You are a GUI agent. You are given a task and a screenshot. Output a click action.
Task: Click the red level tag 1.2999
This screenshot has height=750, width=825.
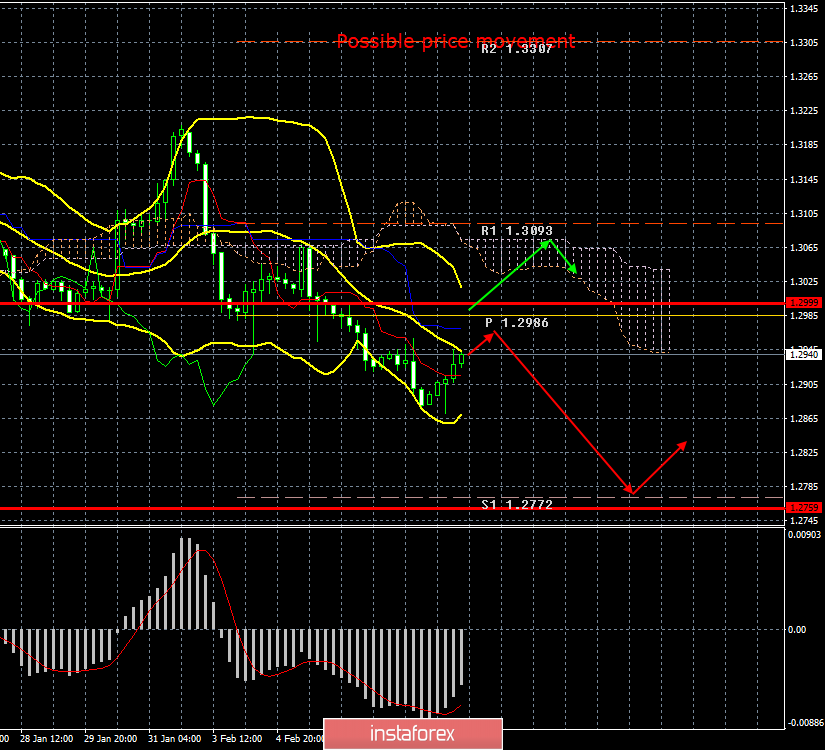click(804, 302)
